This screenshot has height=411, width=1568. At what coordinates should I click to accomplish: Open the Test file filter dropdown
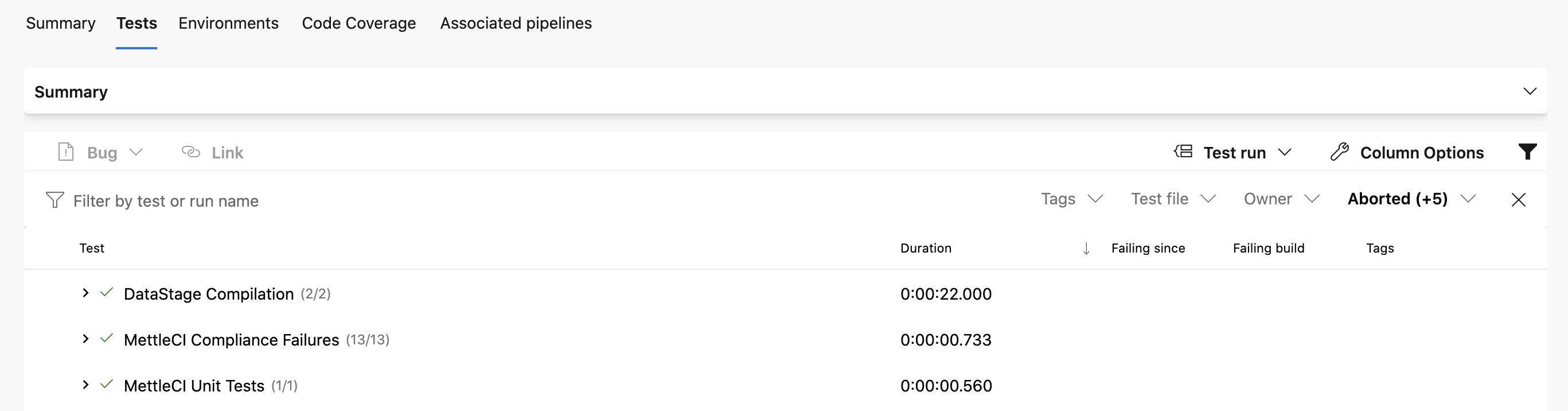coord(1172,199)
